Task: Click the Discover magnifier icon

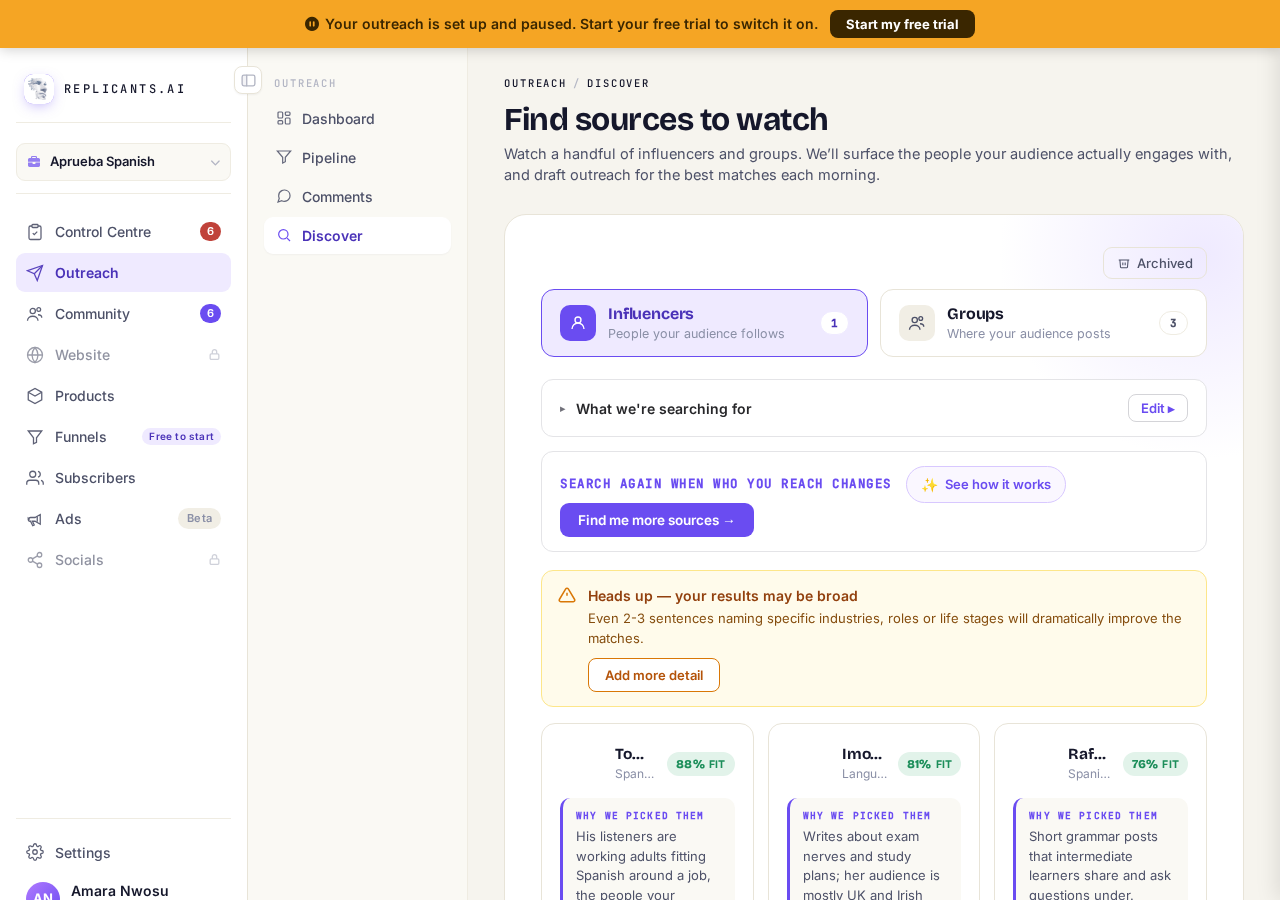Action: 284,235
